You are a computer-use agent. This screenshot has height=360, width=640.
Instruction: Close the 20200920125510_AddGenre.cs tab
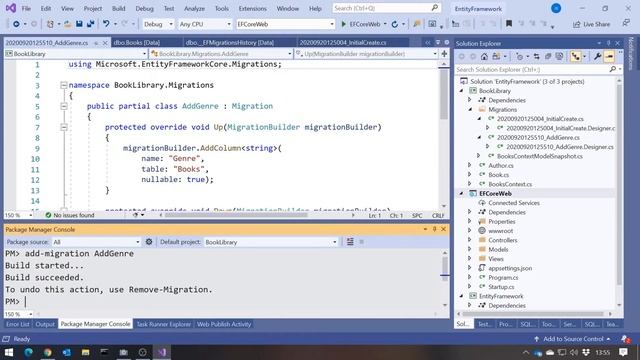[x=105, y=42]
